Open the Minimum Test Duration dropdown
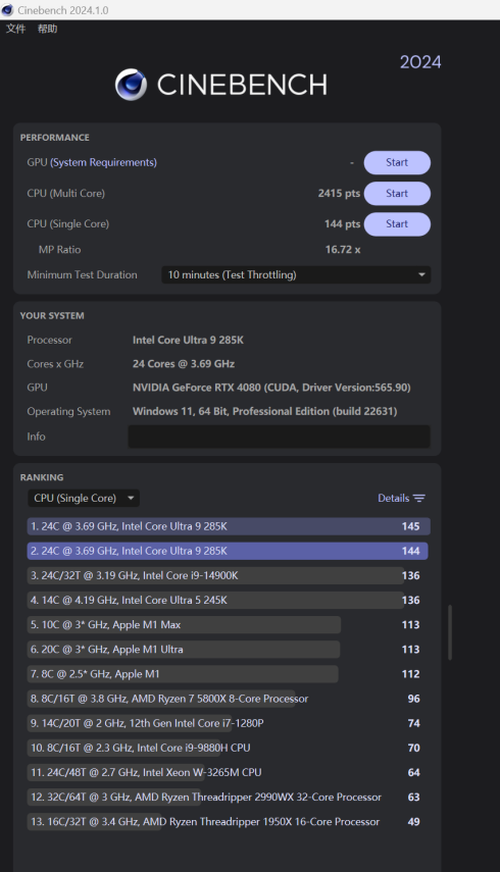 point(296,275)
